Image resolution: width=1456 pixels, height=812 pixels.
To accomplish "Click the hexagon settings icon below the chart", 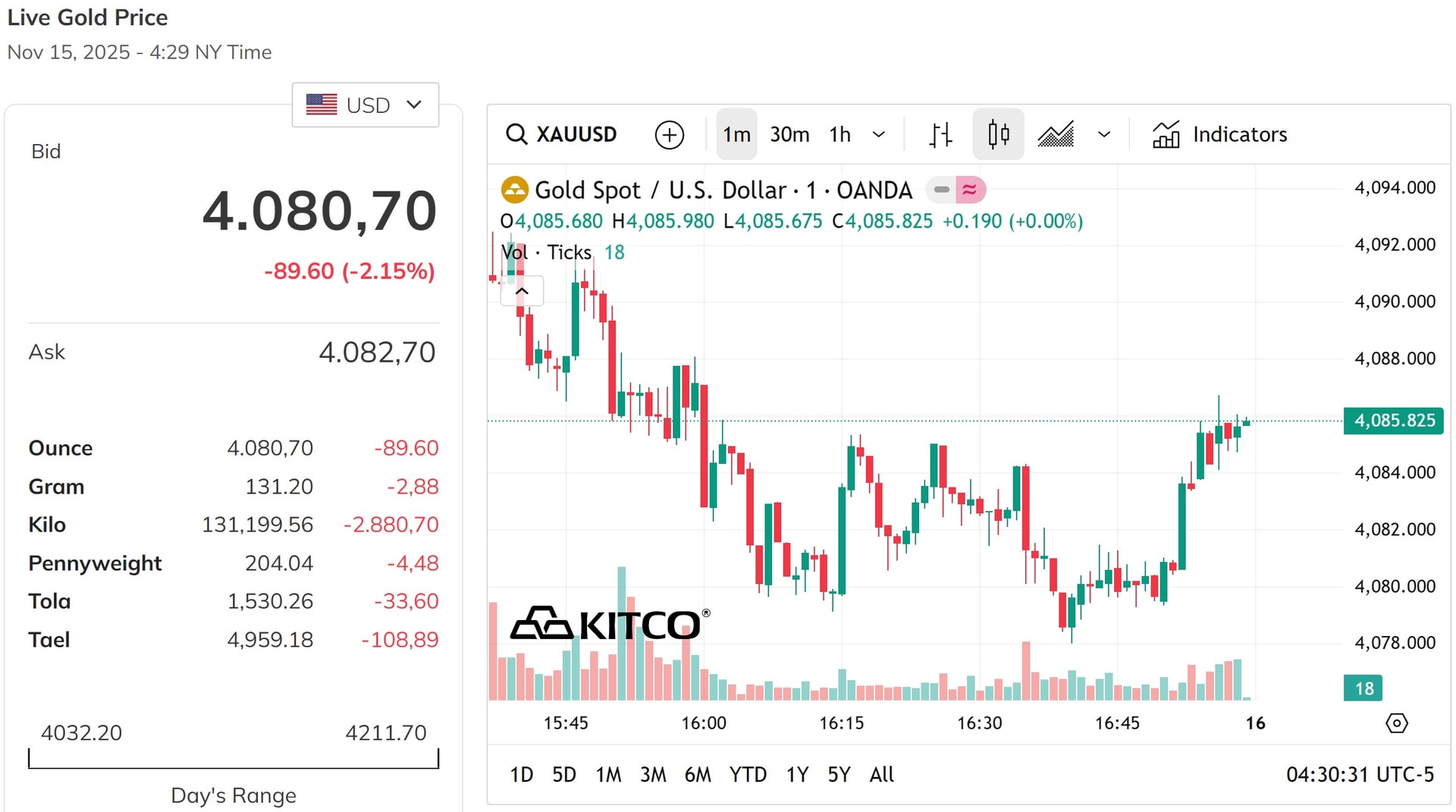I will [1398, 723].
